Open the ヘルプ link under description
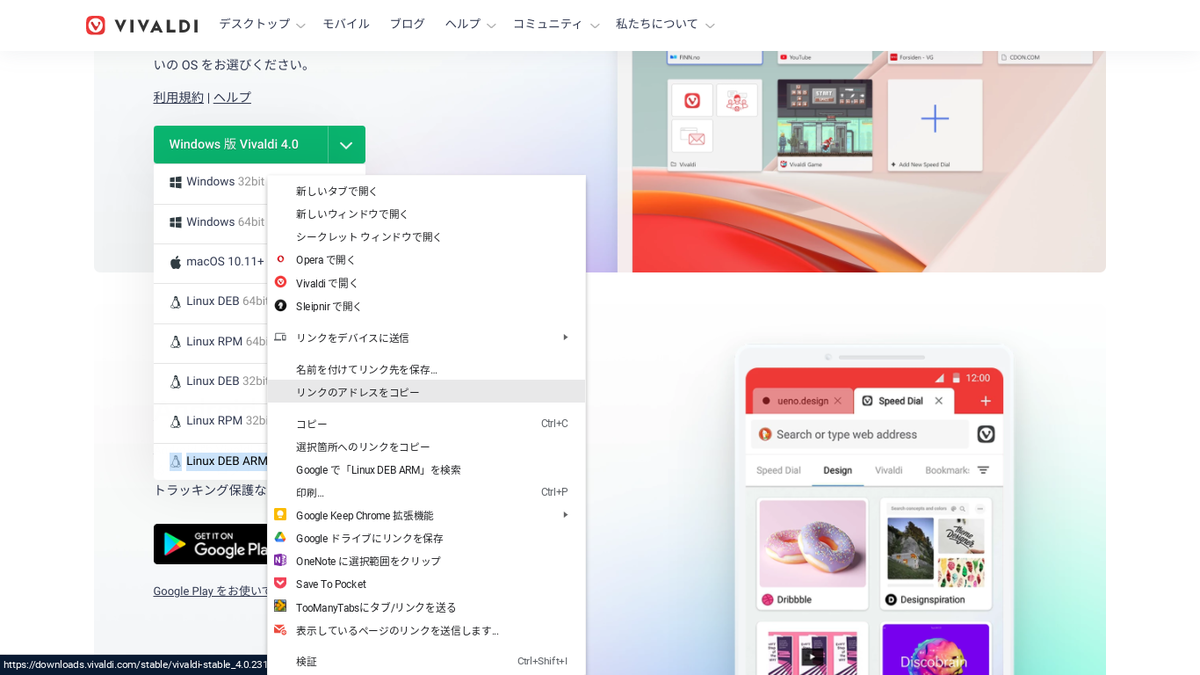 click(x=232, y=97)
